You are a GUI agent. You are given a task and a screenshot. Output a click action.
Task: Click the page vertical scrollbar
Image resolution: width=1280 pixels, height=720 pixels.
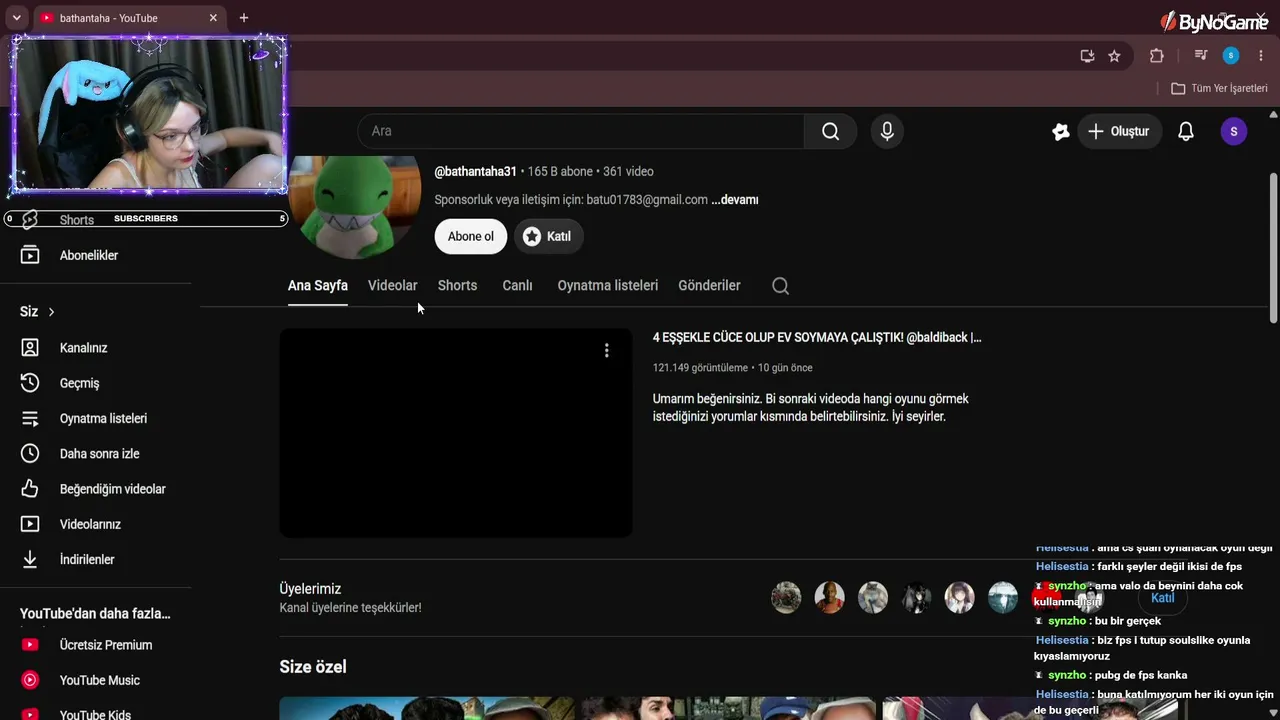click(1273, 248)
